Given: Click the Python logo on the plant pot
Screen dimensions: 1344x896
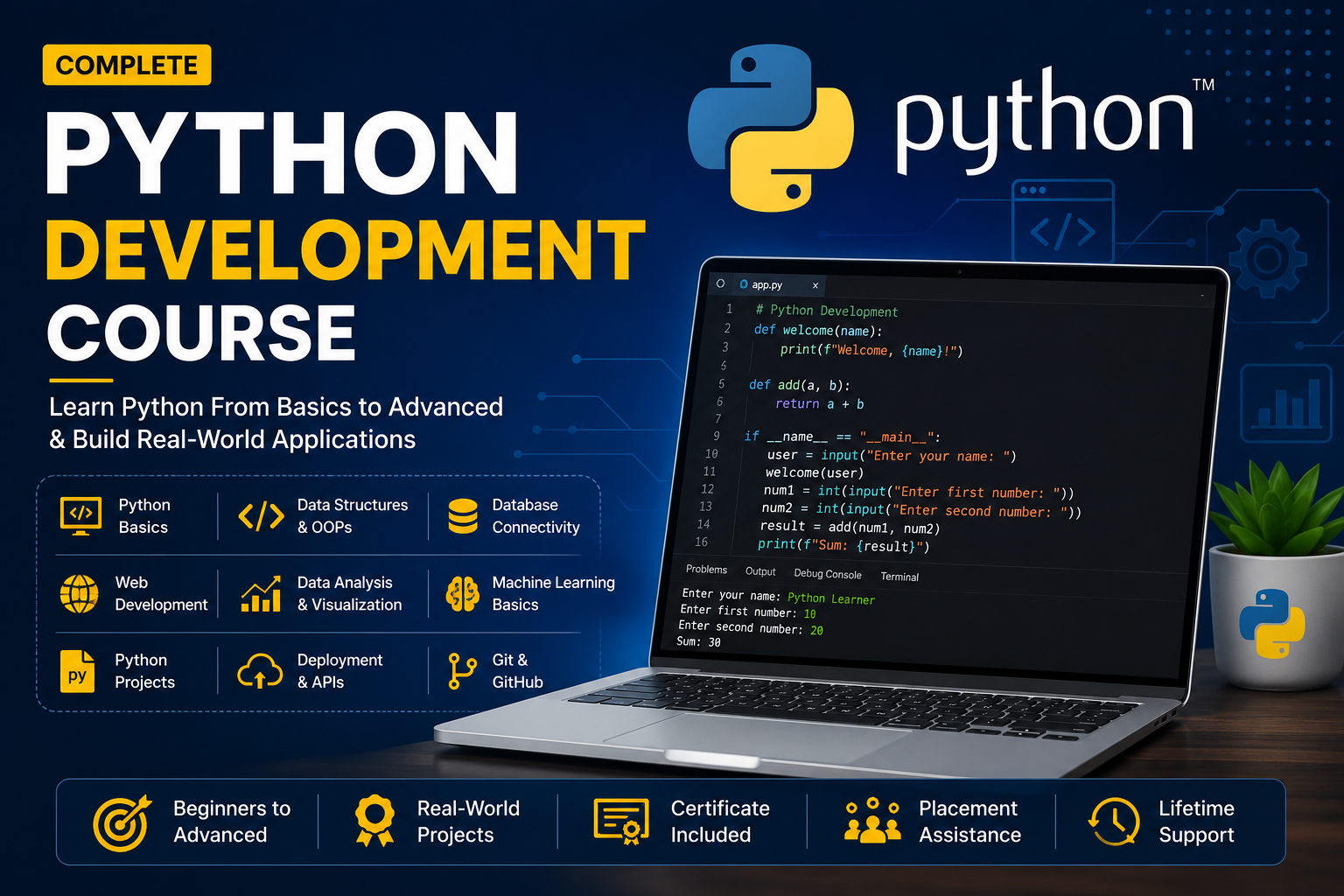Looking at the screenshot, I should [1271, 623].
